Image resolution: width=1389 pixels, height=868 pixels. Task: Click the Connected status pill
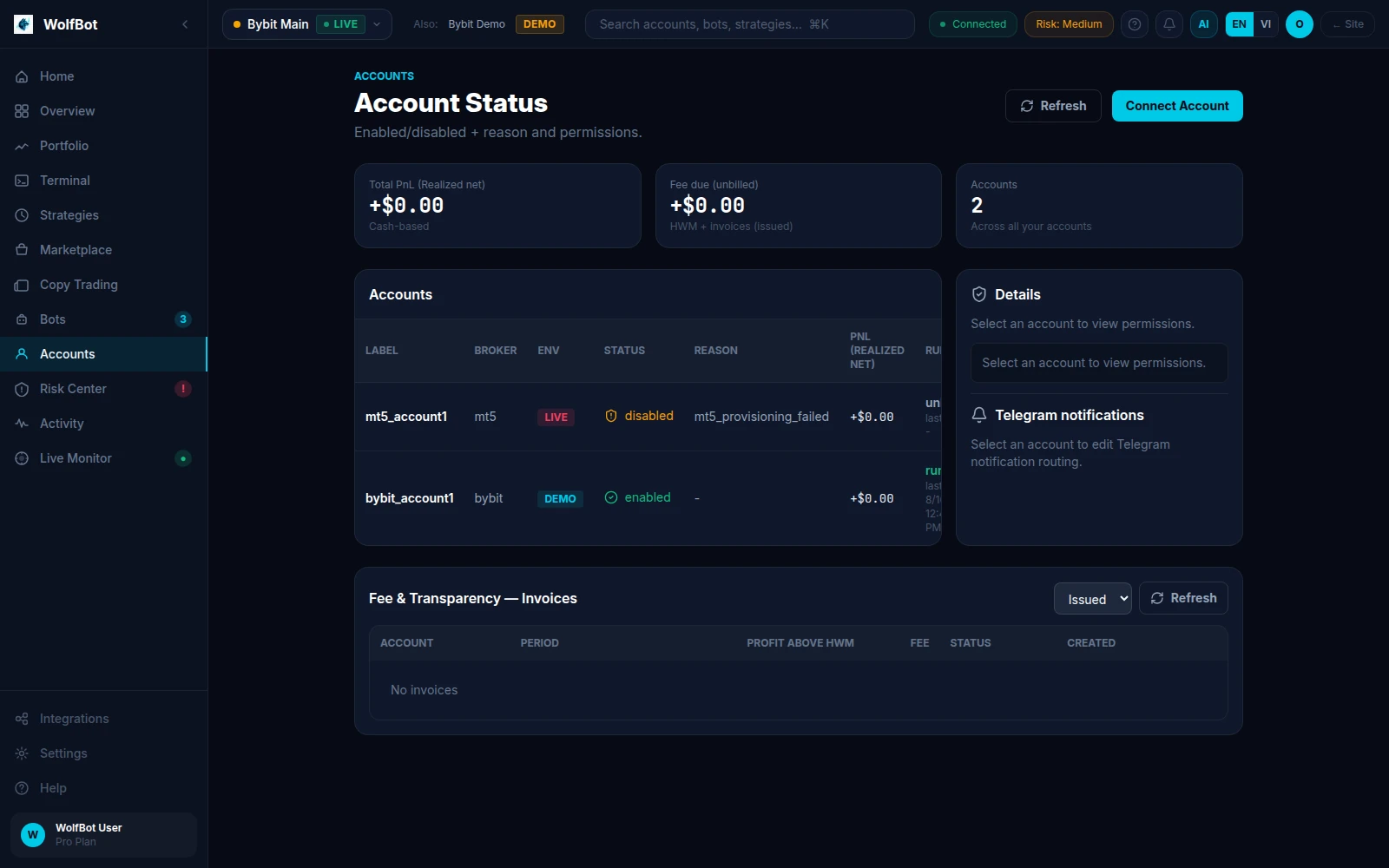pos(972,24)
